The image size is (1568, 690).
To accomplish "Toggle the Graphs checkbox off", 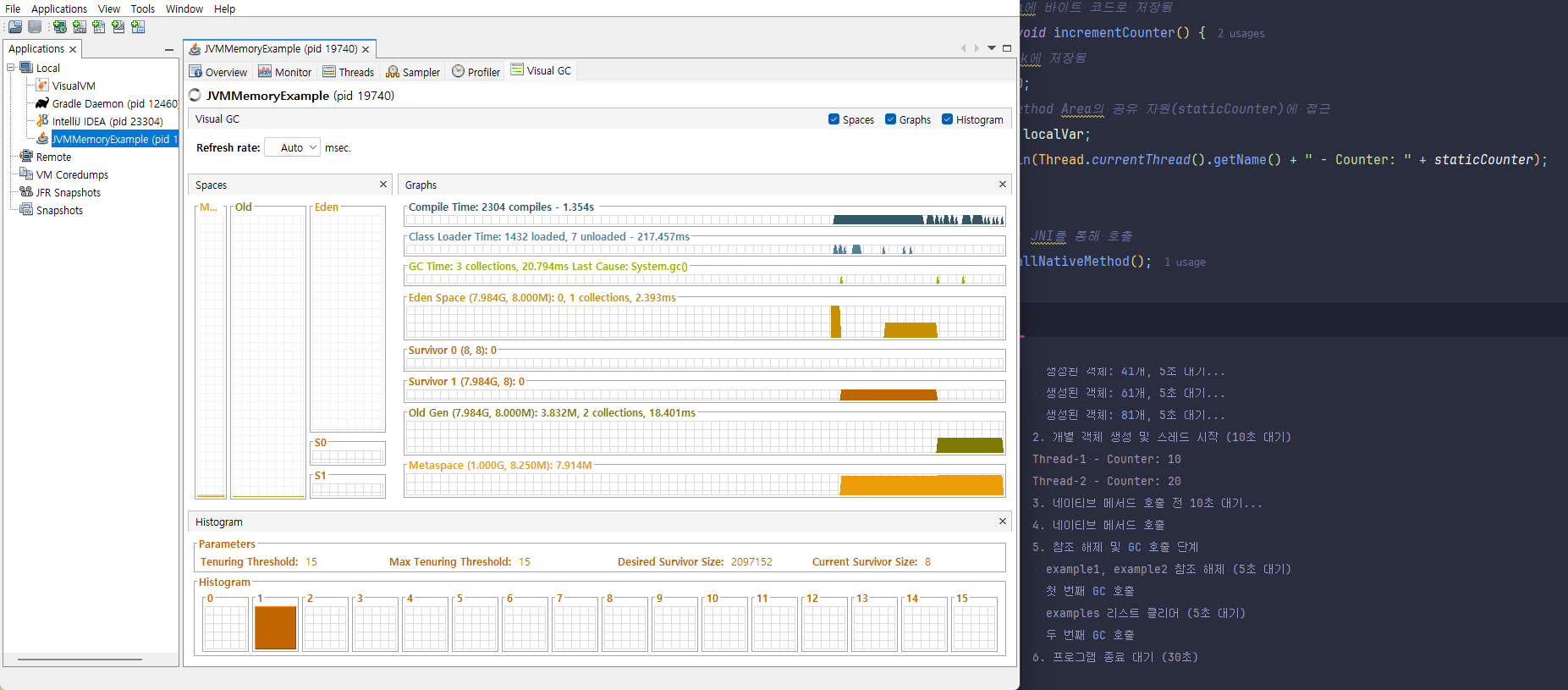I will click(890, 119).
